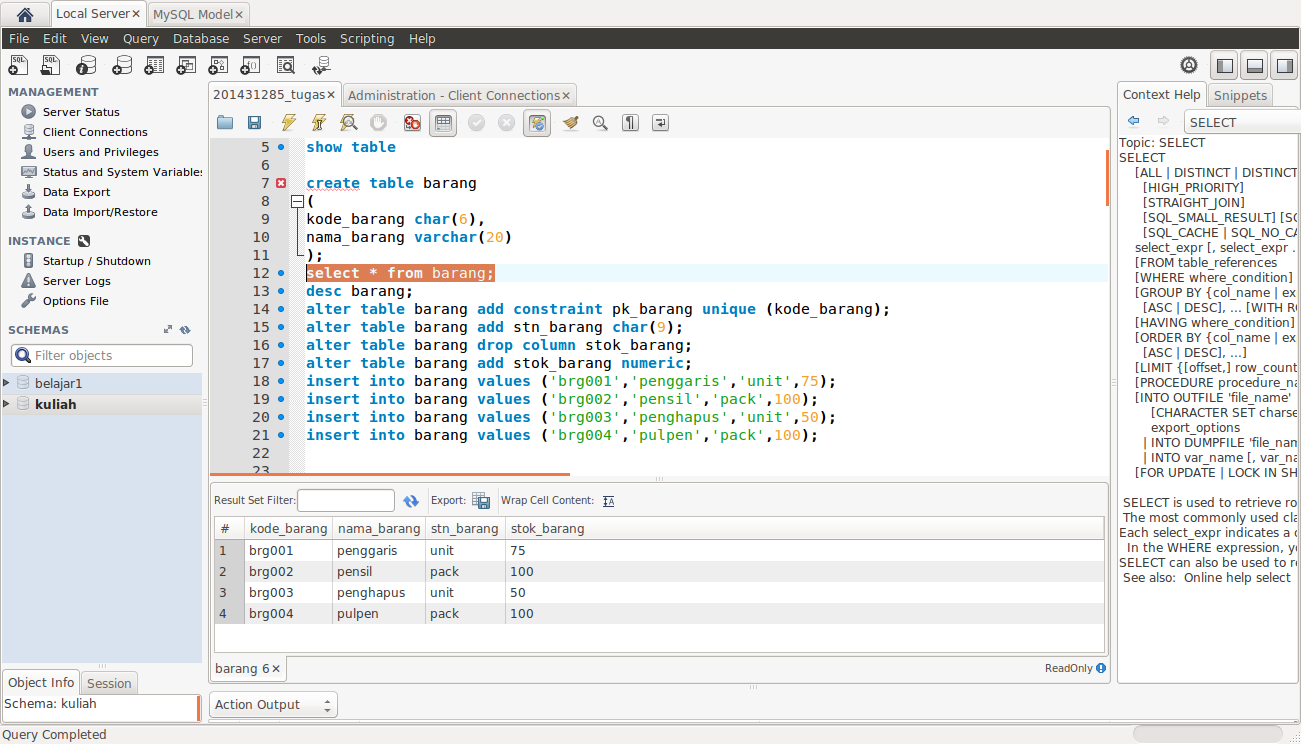Toggle the bottom output panel visibility

click(x=1255, y=66)
